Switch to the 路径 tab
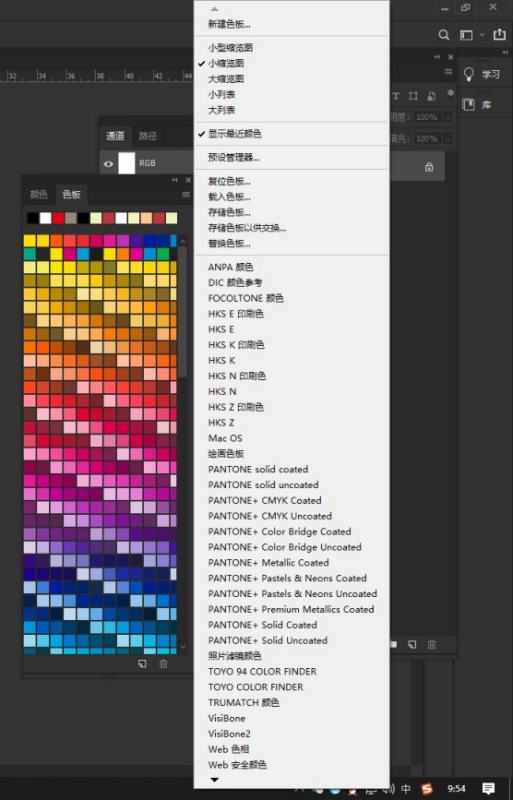The height and width of the screenshot is (800, 513). [x=148, y=136]
